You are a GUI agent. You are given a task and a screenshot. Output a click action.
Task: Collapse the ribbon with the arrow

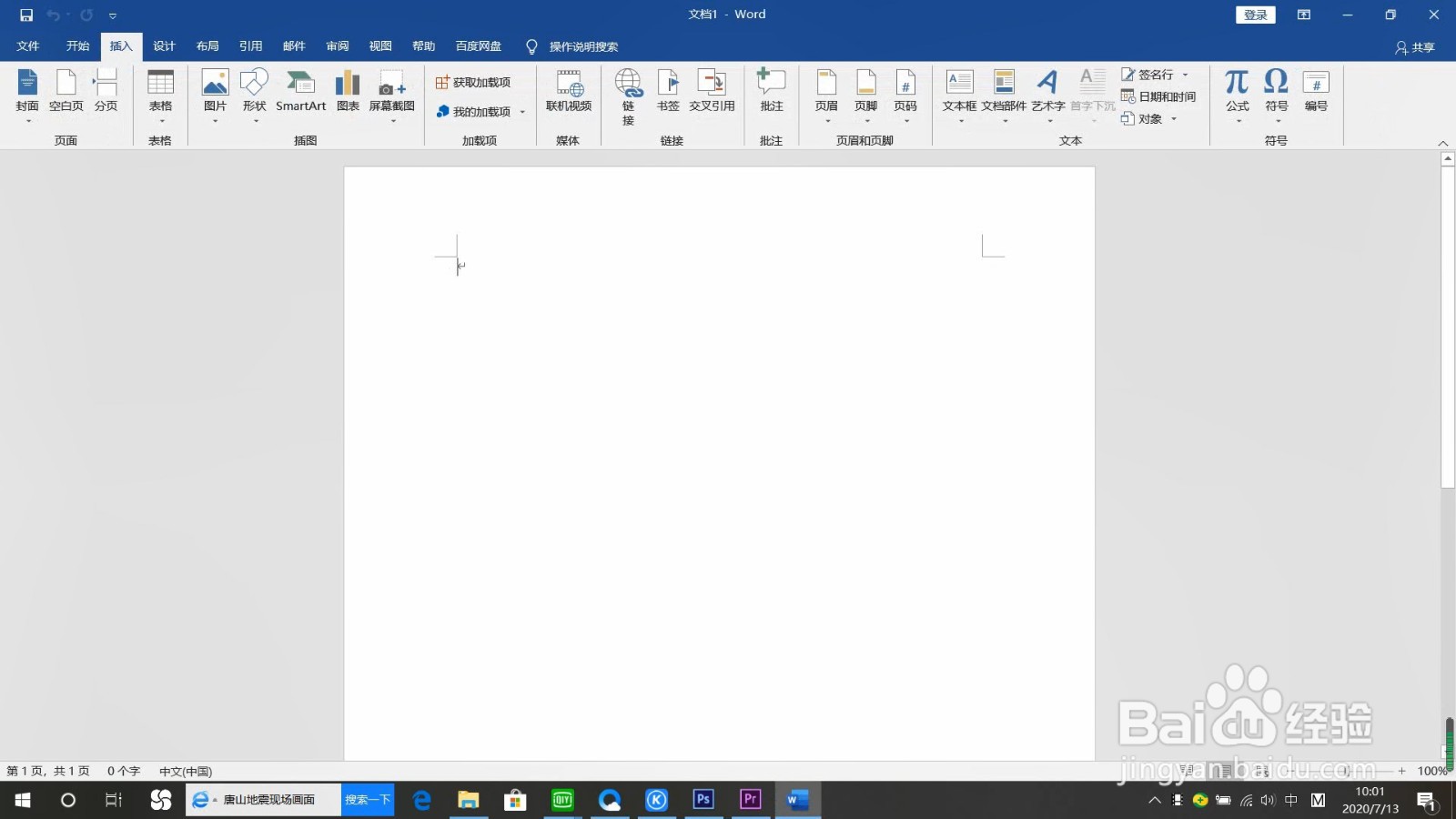coord(1442,143)
